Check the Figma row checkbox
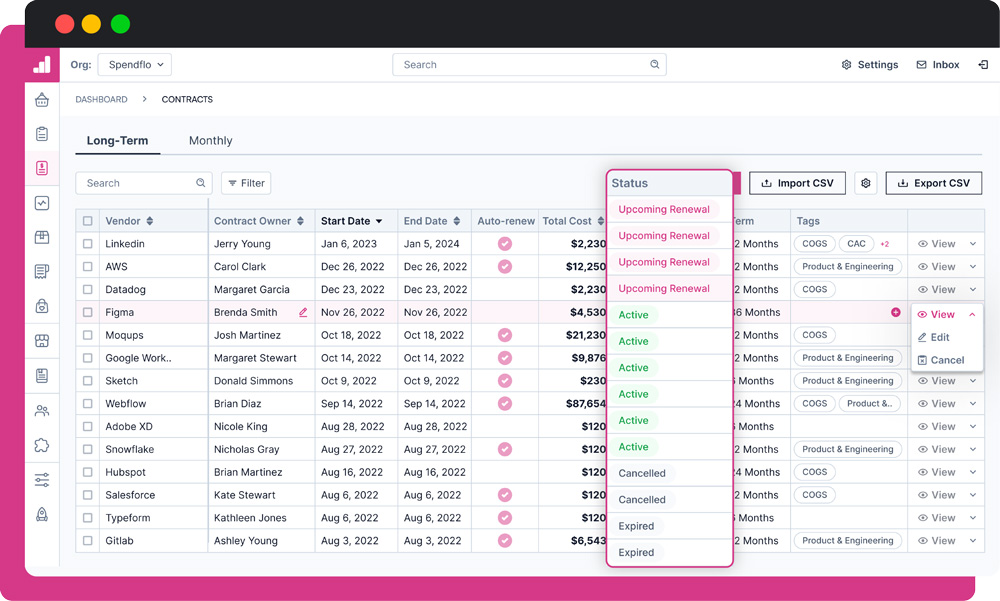This screenshot has height=601, width=1000. [x=87, y=313]
